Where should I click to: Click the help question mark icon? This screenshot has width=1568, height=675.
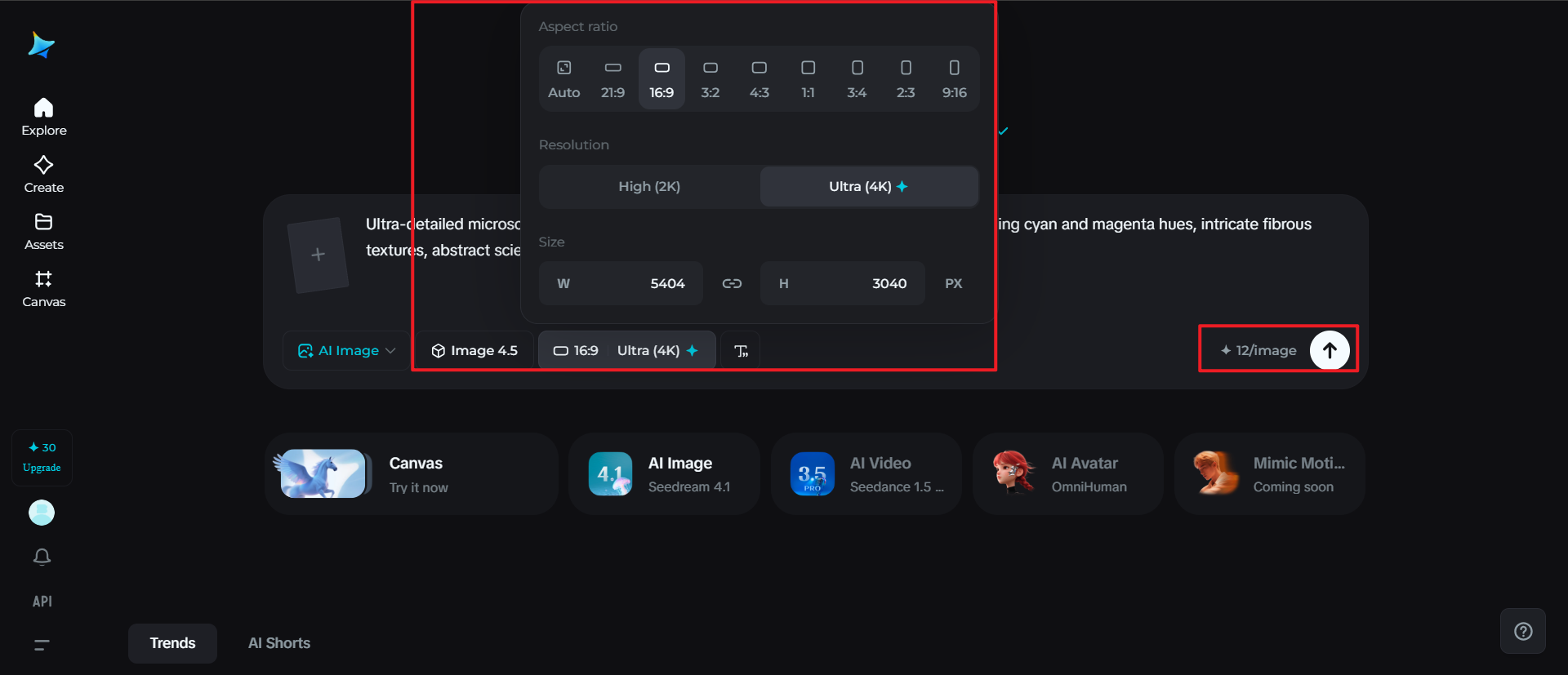(1523, 631)
